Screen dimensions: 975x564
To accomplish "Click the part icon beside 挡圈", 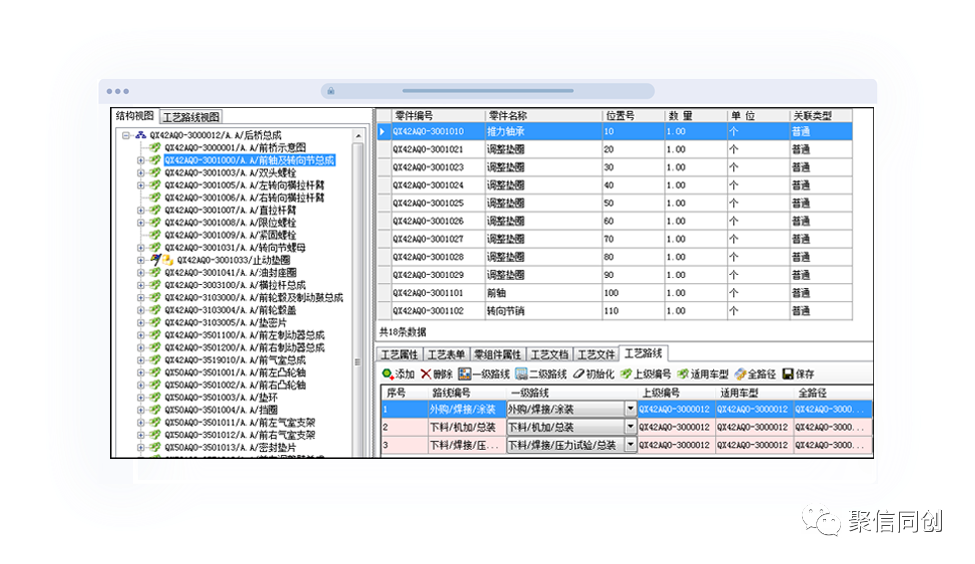I will point(155,410).
